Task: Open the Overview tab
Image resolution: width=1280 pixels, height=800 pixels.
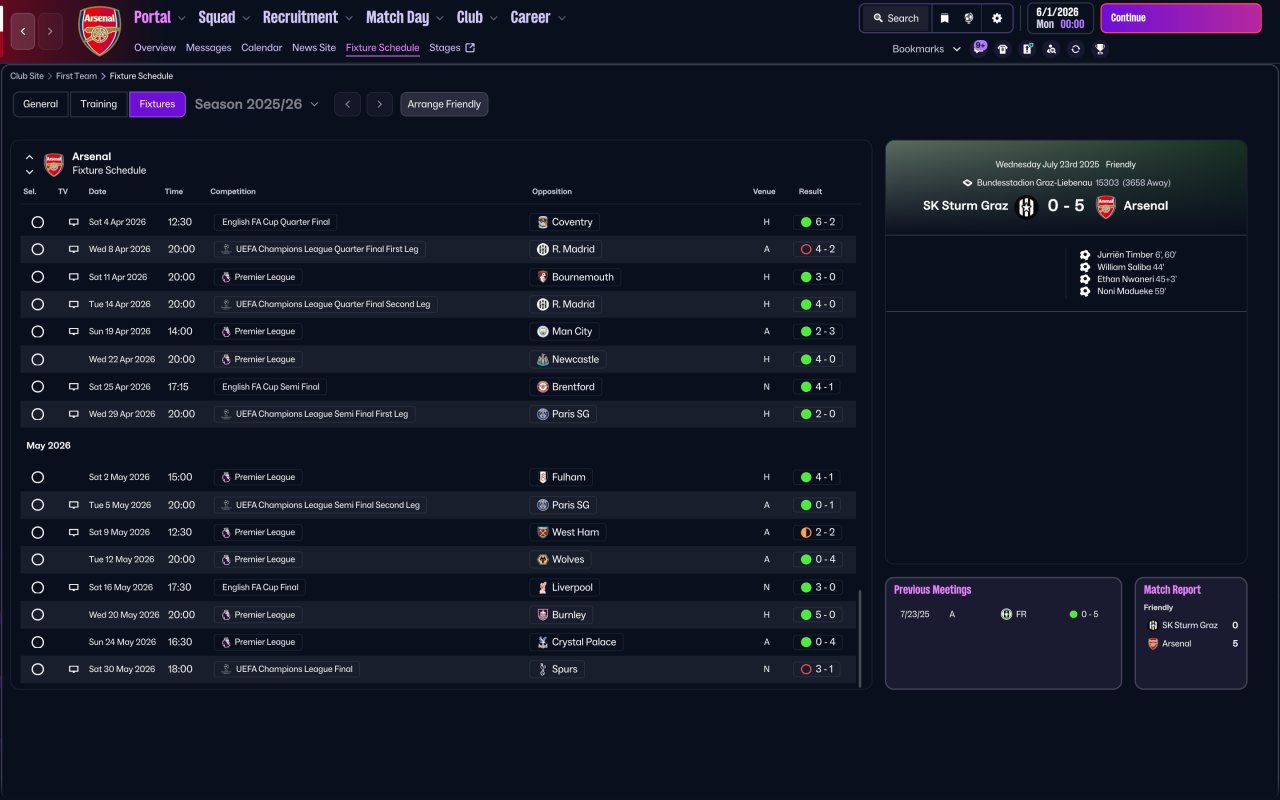Action: coord(155,47)
